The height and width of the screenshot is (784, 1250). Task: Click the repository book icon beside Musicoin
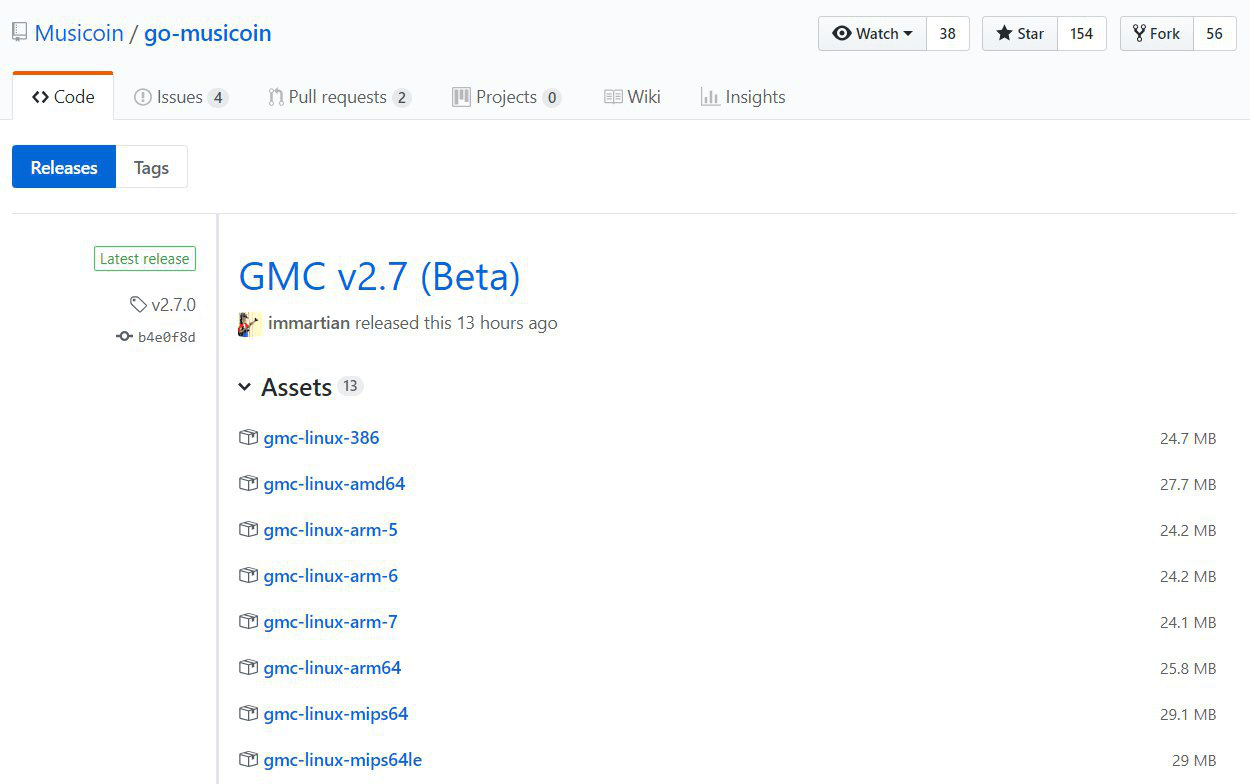click(19, 33)
